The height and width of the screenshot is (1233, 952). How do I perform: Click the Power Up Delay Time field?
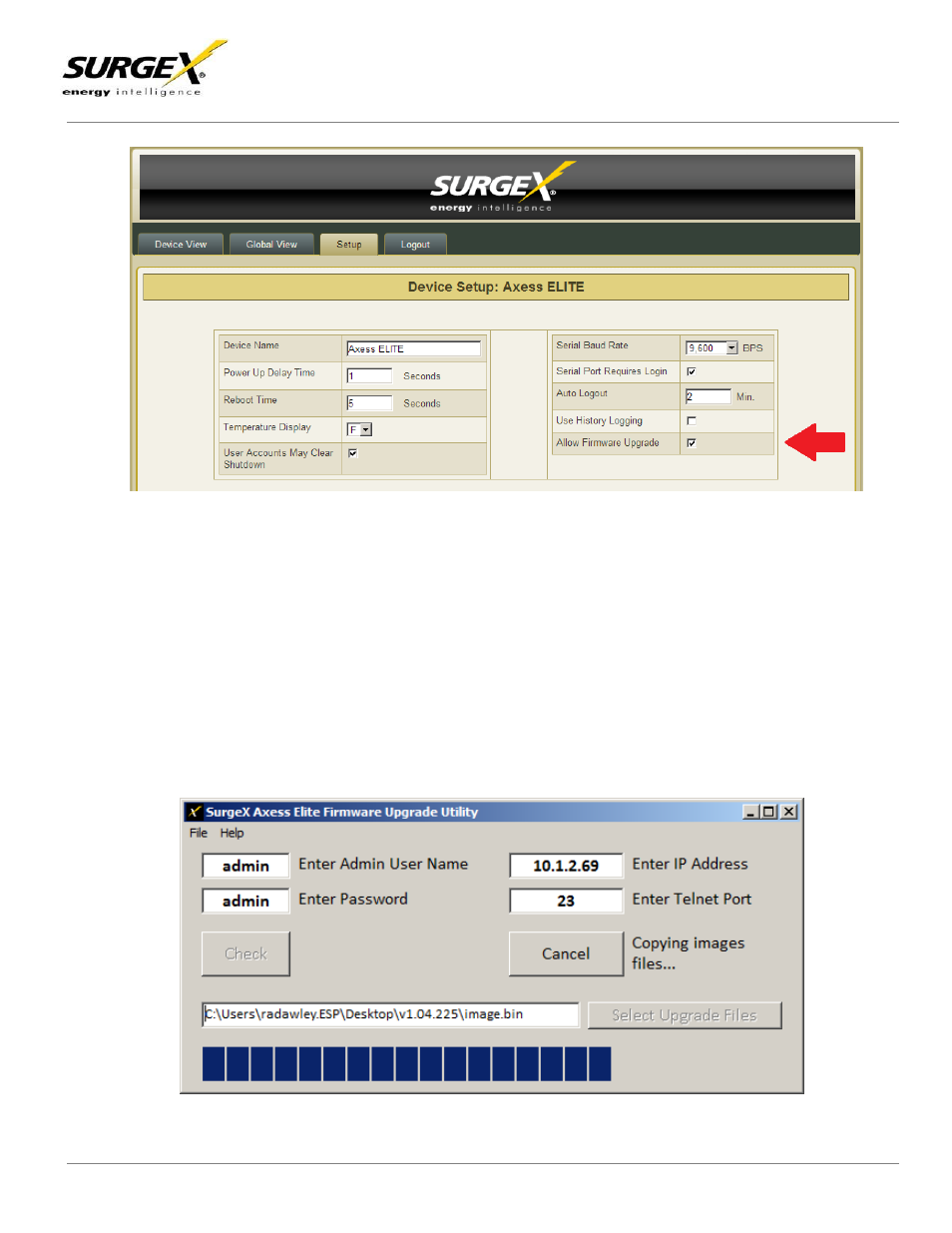pyautogui.click(x=369, y=375)
